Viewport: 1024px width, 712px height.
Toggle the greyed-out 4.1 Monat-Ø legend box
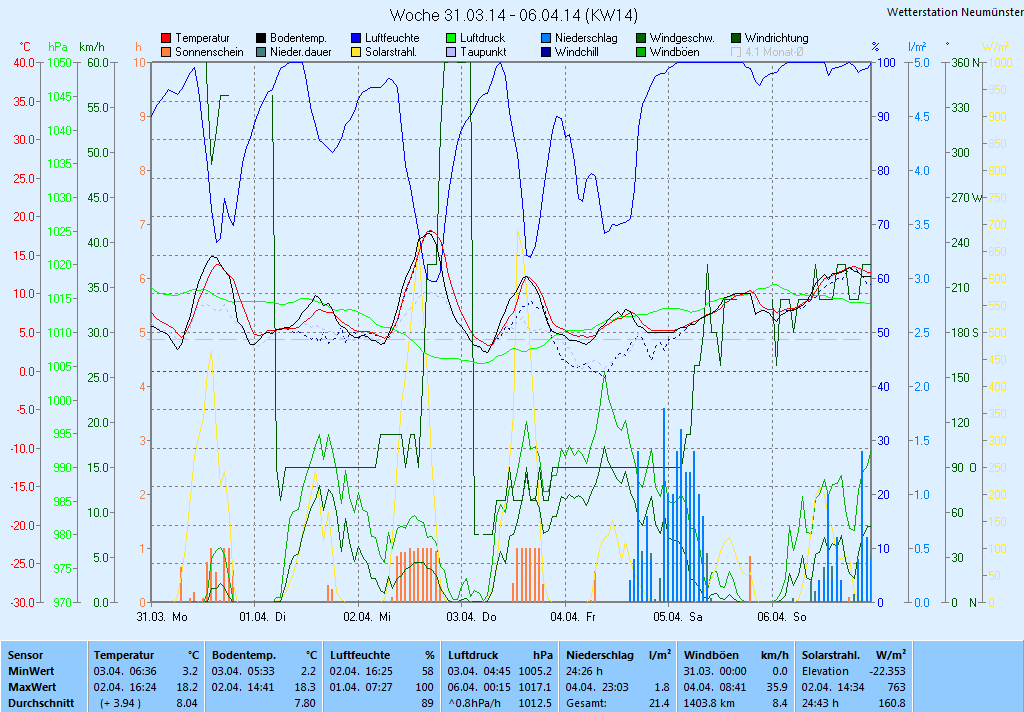(x=736, y=52)
